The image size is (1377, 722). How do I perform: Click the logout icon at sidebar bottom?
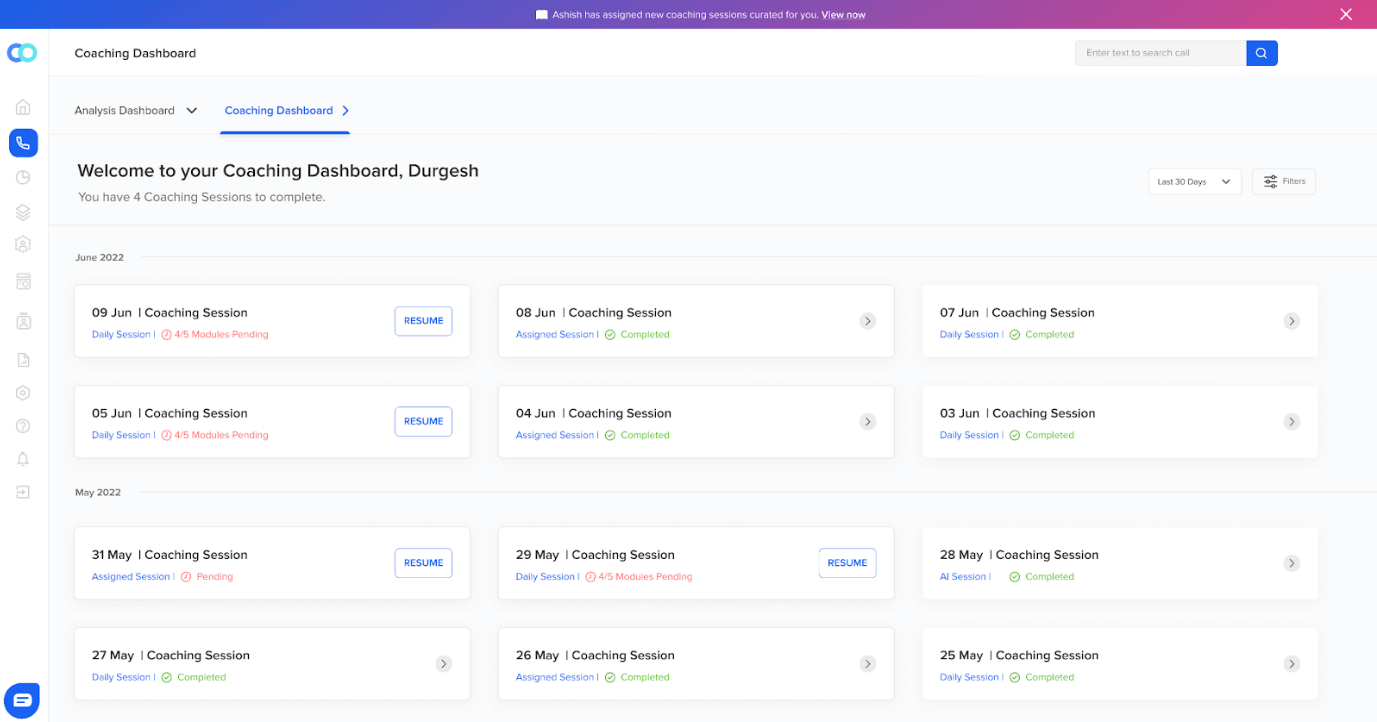[23, 491]
